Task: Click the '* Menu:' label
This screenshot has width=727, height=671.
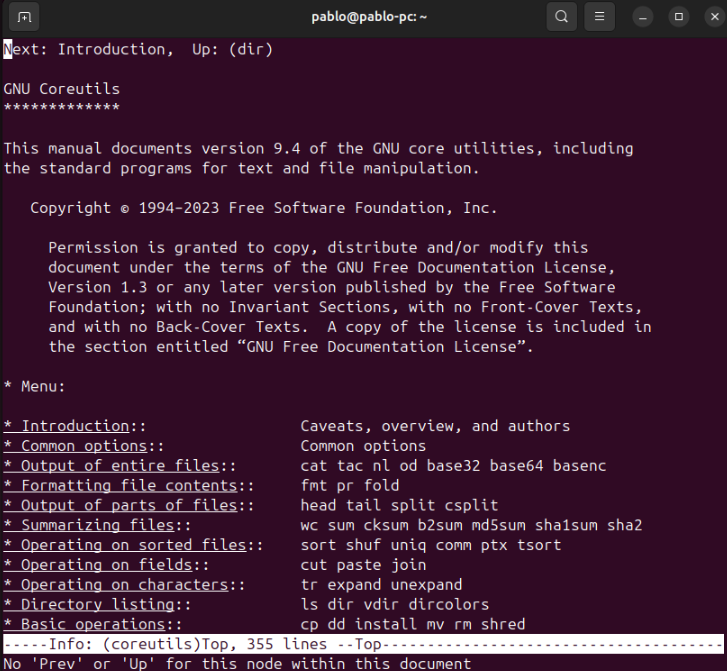Action: (35, 386)
